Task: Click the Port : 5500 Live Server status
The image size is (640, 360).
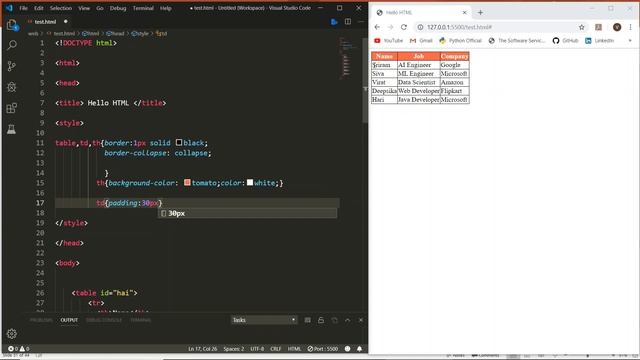Action: tap(323, 349)
